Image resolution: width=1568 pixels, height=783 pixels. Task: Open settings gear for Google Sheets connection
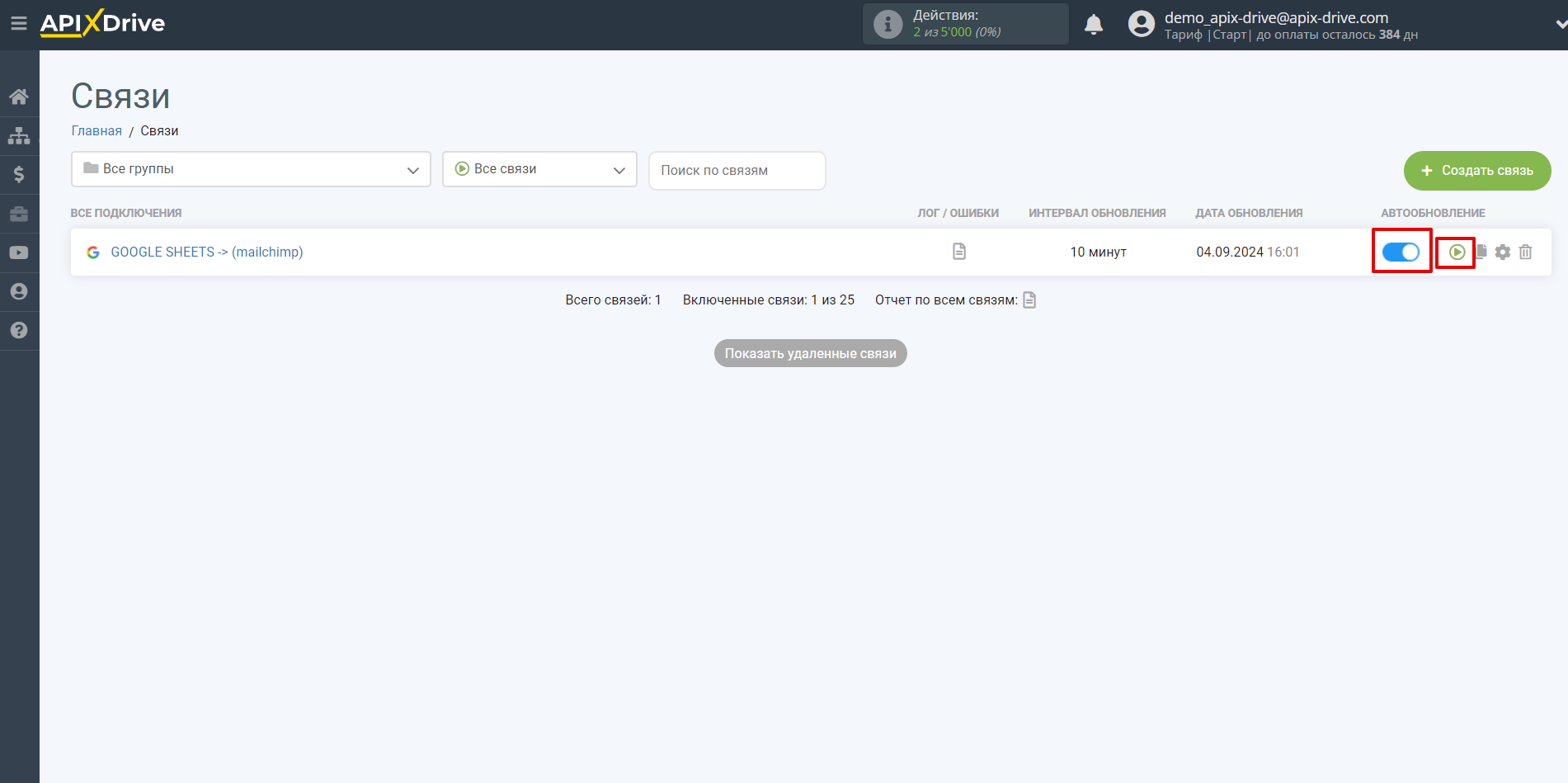[1503, 252]
